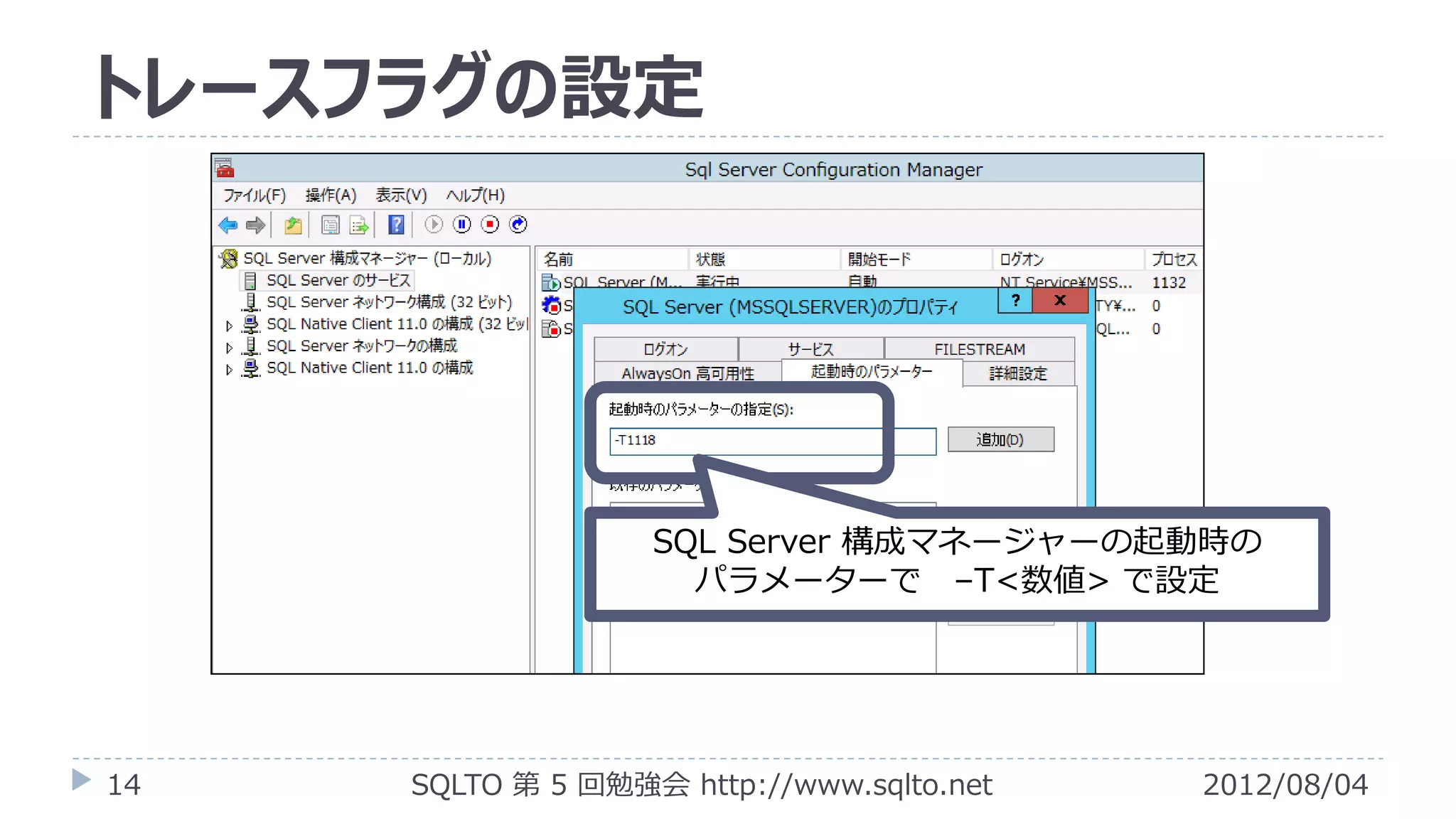Select SQL Server ネットワーク構成 (32 ビット) text
The height and width of the screenshot is (819, 1456).
pos(389,302)
